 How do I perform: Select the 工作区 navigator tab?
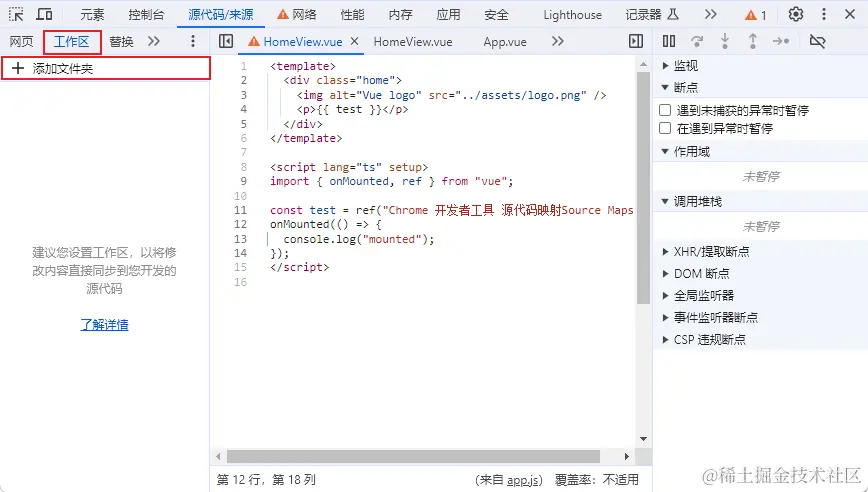coord(72,42)
